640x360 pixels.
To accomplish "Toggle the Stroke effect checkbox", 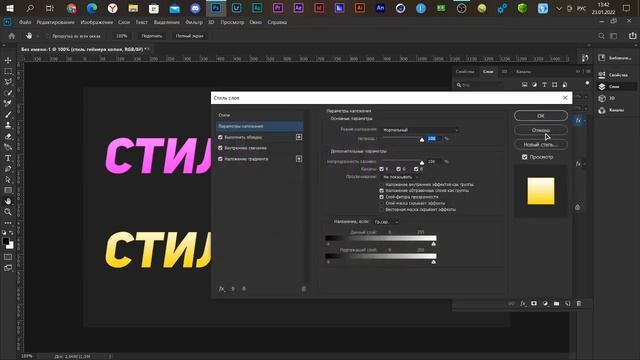I will coord(220,137).
